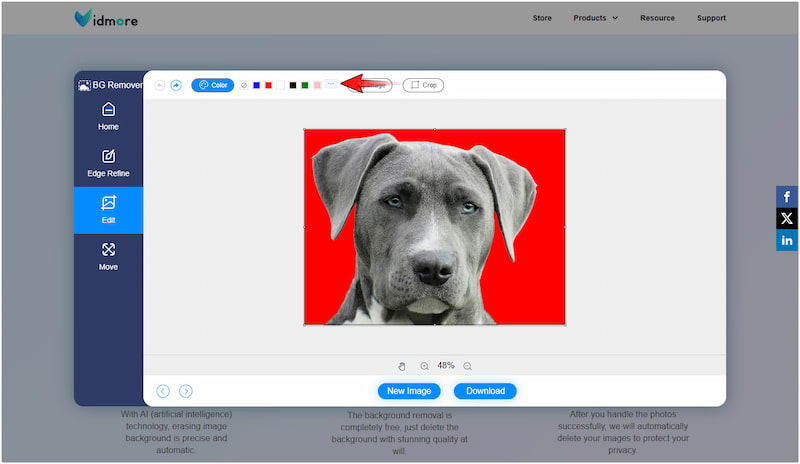Open the Edge Refine tab

click(108, 163)
